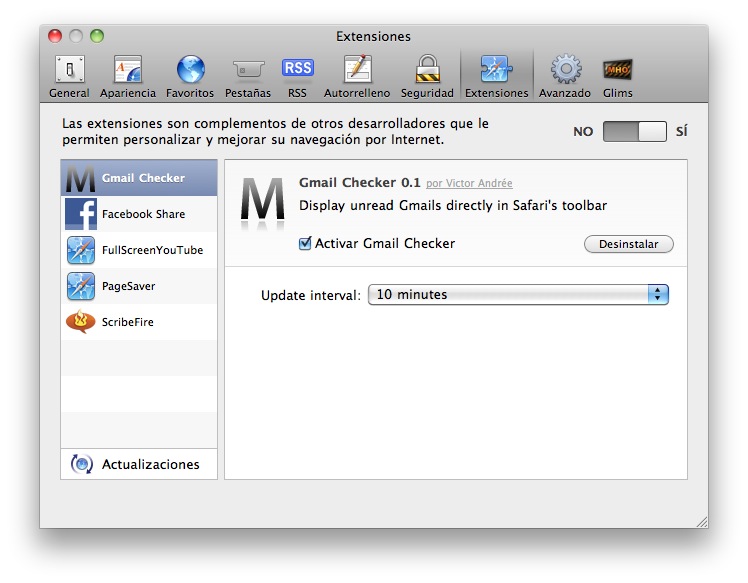Click the 'Display unread Gmails' description text
The image size is (748, 583).
453,205
